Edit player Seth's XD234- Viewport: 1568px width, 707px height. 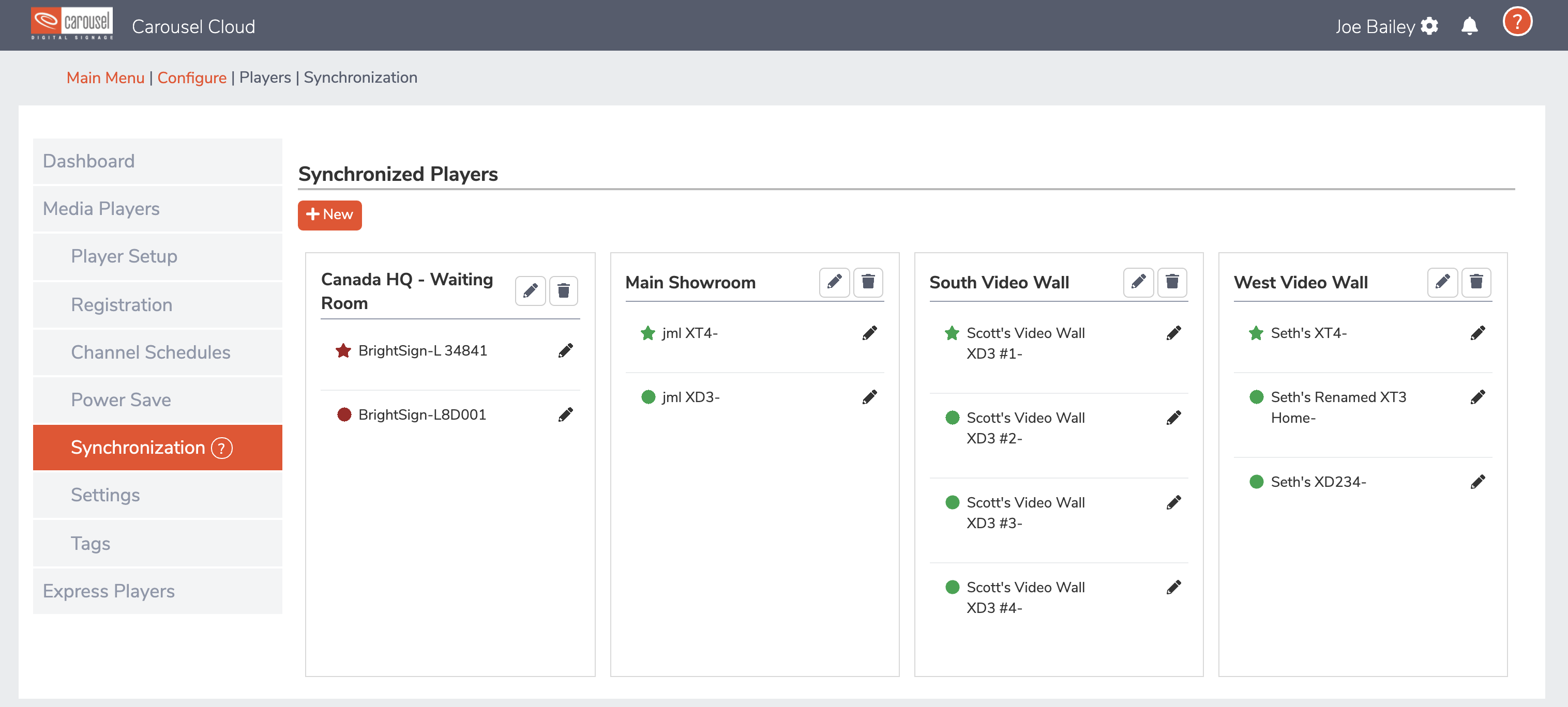(x=1478, y=481)
